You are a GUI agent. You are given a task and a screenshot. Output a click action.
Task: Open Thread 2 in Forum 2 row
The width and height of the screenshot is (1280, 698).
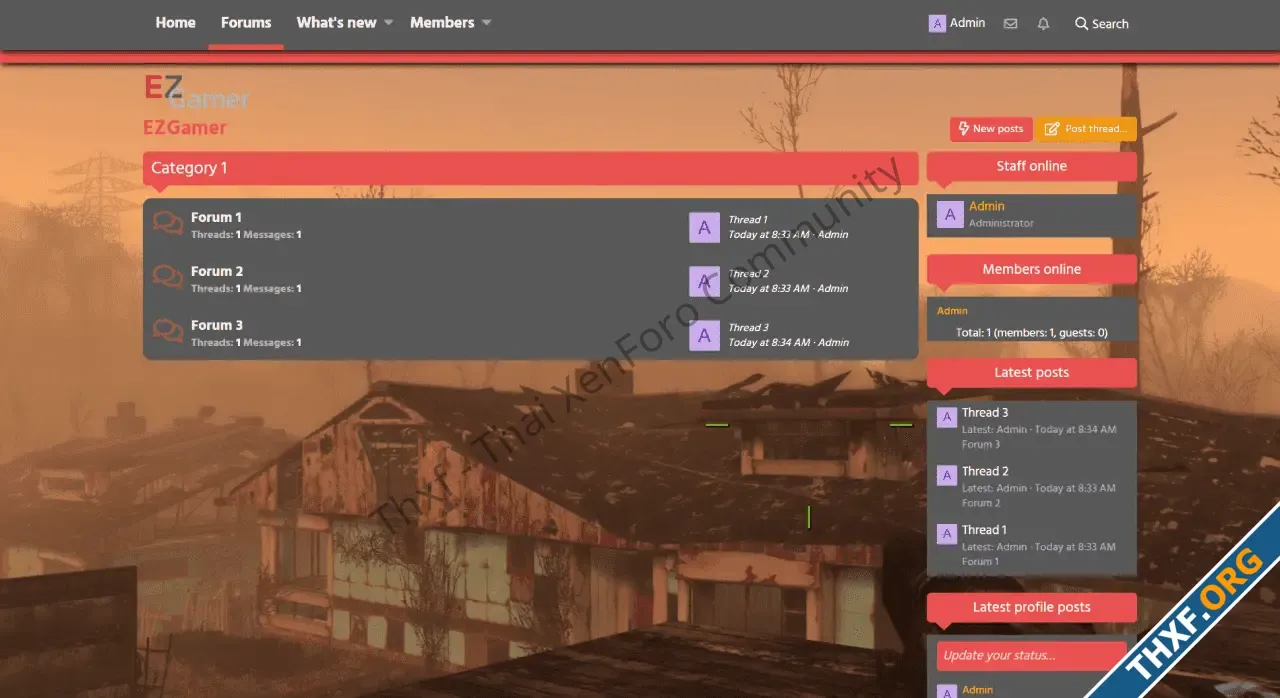pos(748,274)
